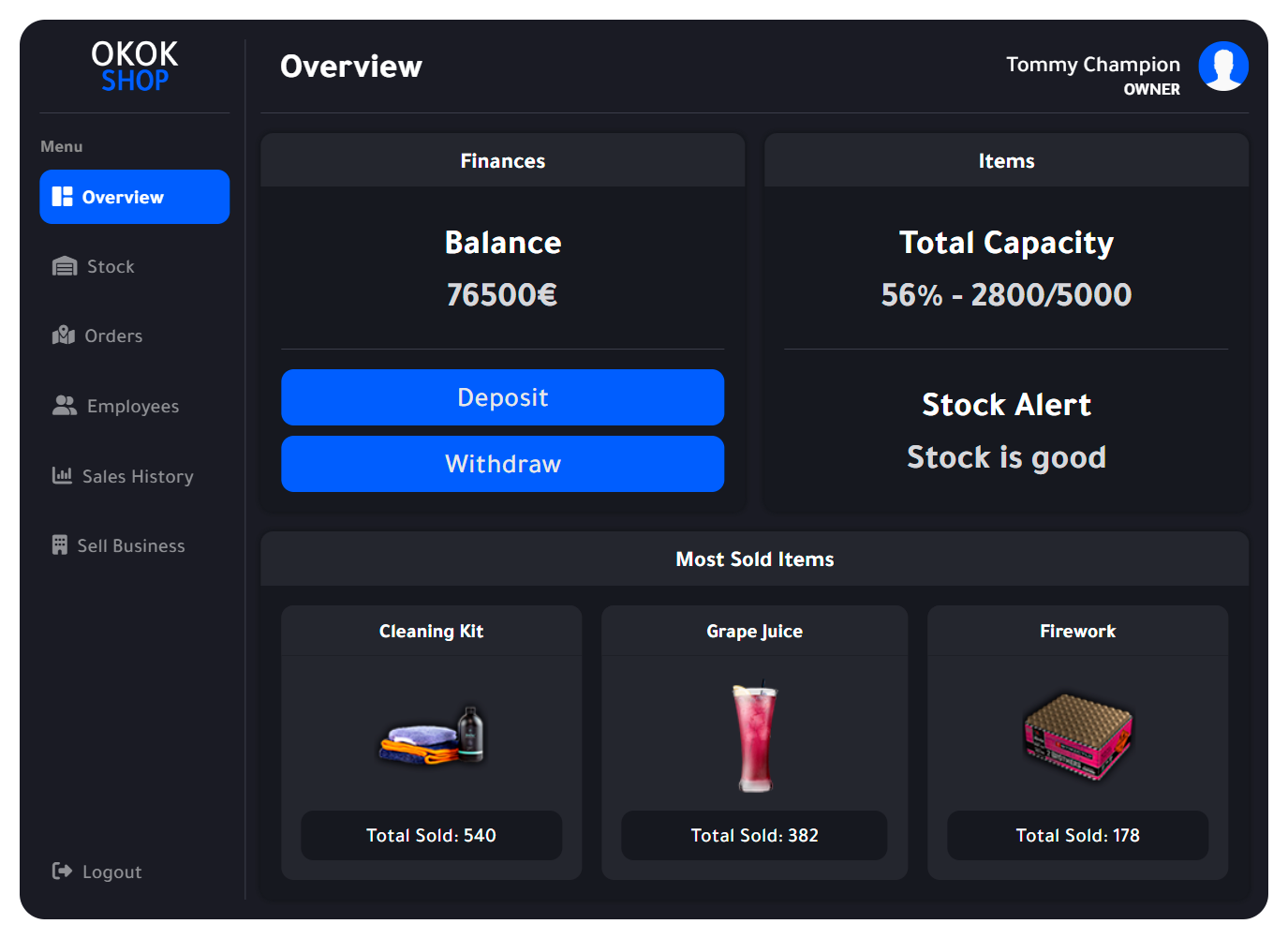Click the Tommy Champion owner name
Screen dimensions: 1288x939
click(x=1092, y=65)
